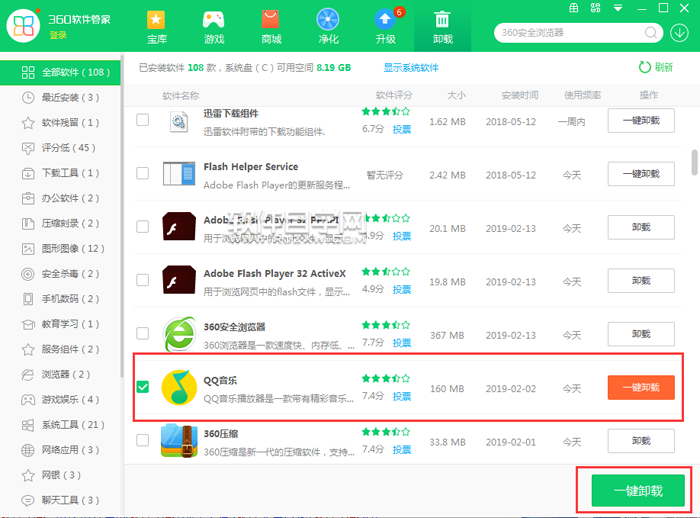Viewport: 700px width, 518px height.
Task: Select 游戏娱乐 (4) category
Action: click(60, 399)
